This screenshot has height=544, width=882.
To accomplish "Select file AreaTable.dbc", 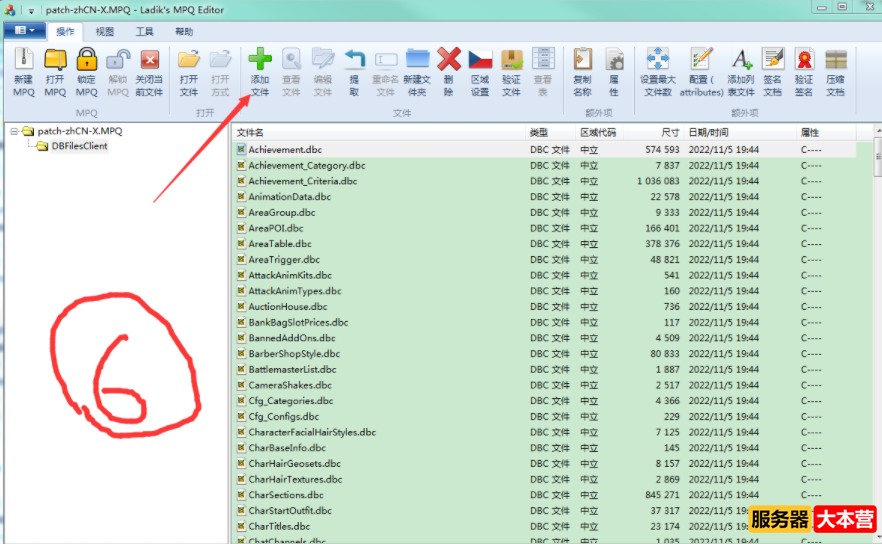I will point(280,244).
